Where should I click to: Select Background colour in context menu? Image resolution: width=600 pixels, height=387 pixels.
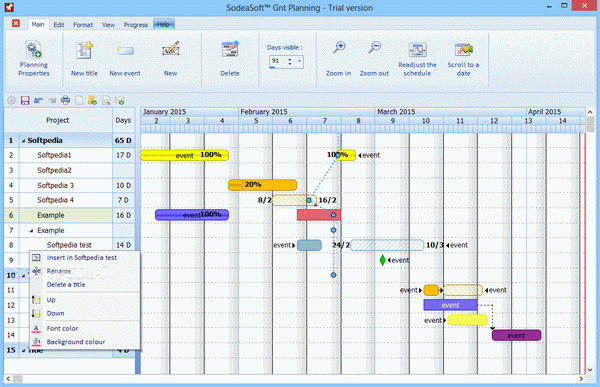[76, 342]
